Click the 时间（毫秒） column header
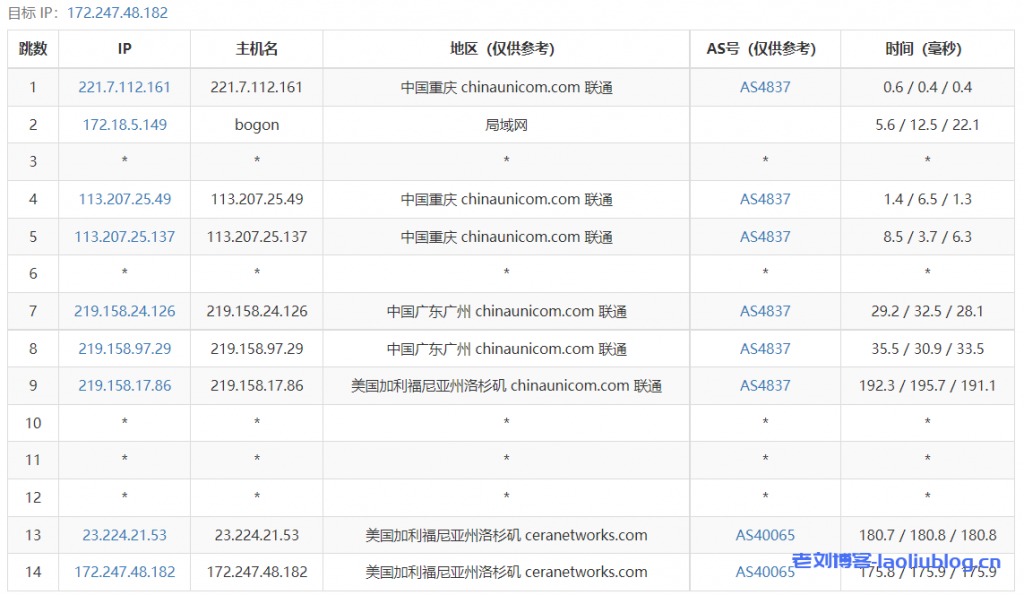 click(x=927, y=49)
